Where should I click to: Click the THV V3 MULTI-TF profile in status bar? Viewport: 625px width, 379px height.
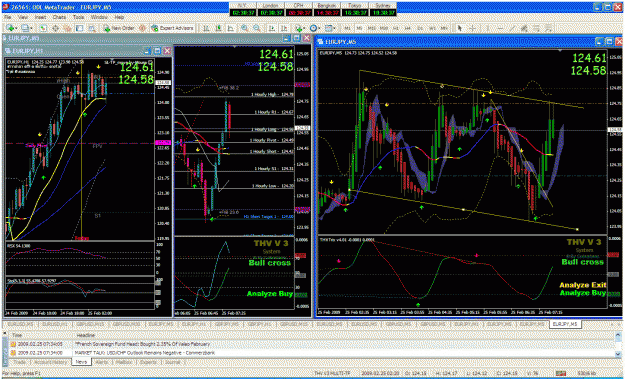pos(331,374)
